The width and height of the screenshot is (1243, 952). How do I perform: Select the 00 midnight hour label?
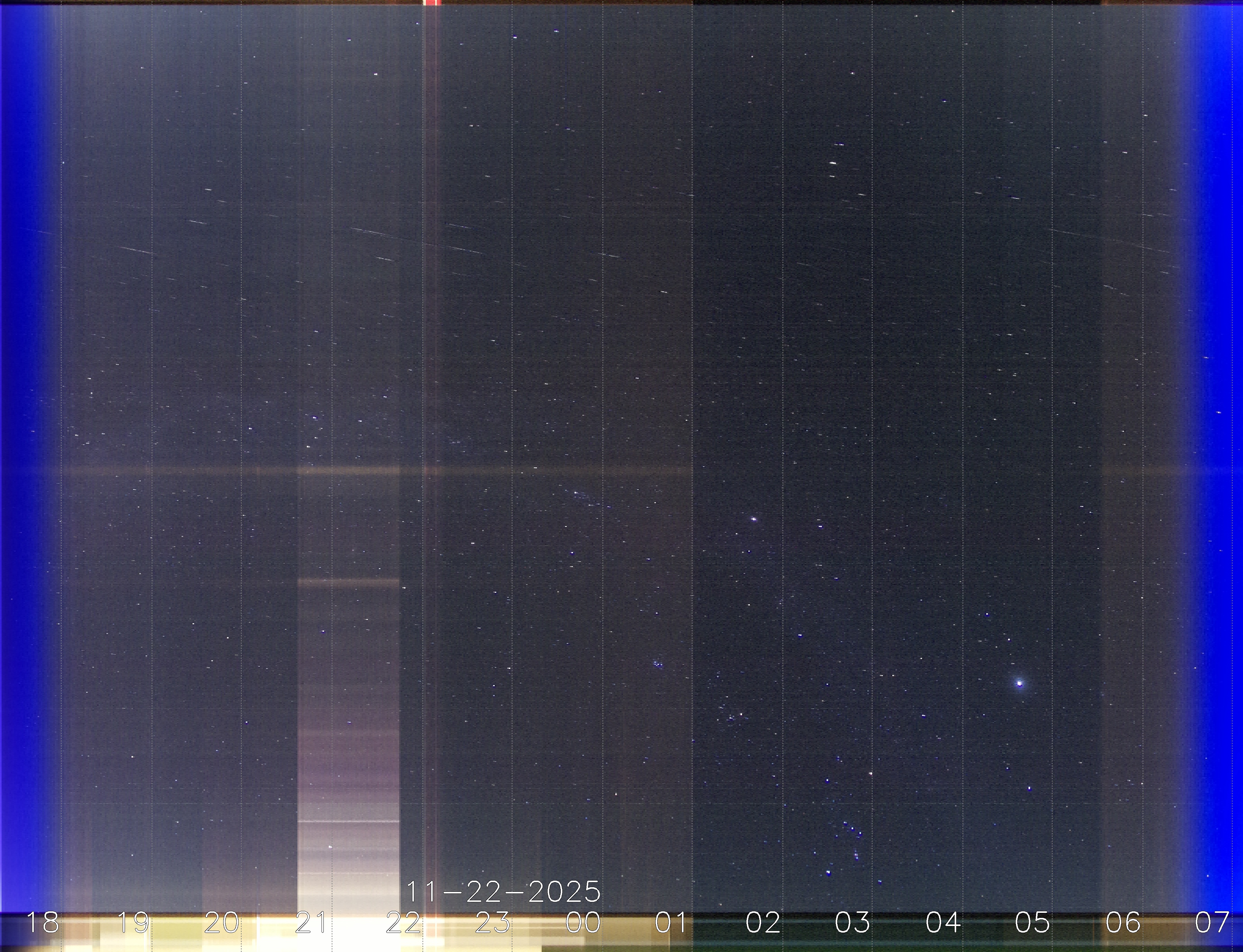point(583,923)
